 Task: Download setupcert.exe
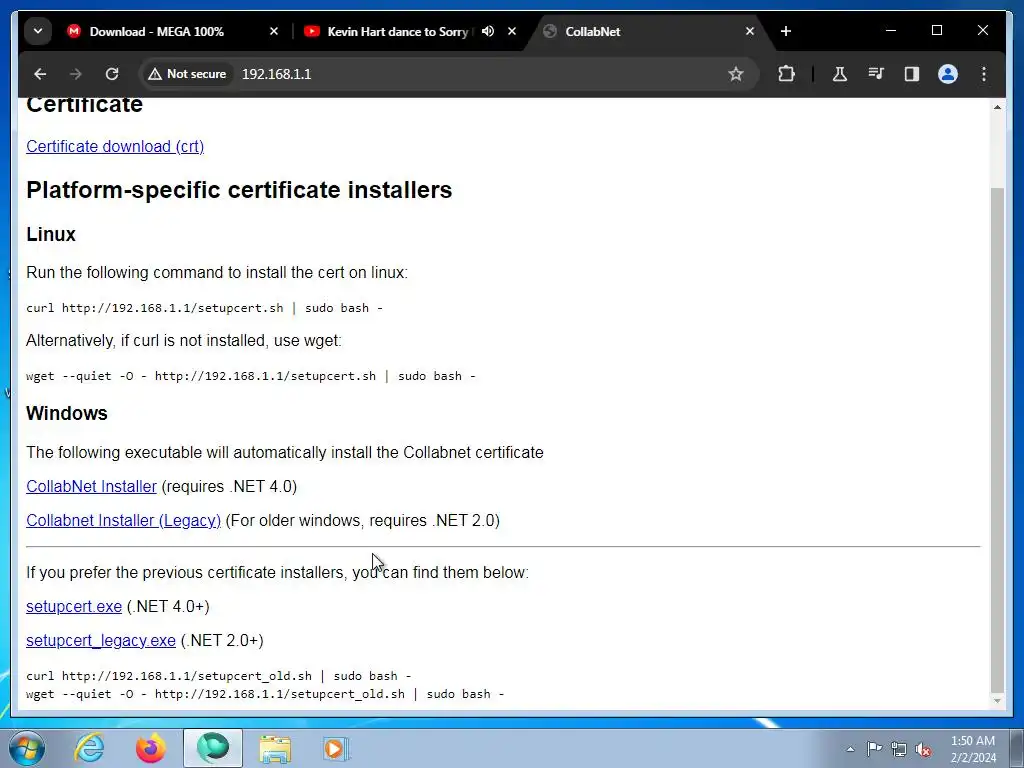pos(74,607)
